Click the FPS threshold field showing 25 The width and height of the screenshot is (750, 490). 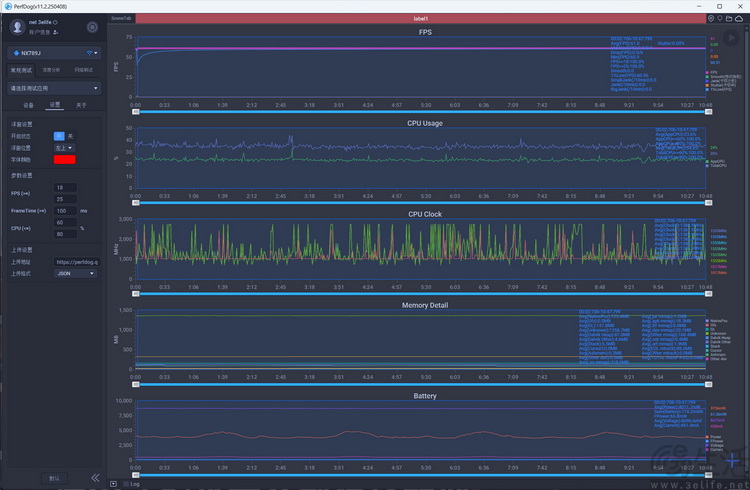[x=65, y=199]
